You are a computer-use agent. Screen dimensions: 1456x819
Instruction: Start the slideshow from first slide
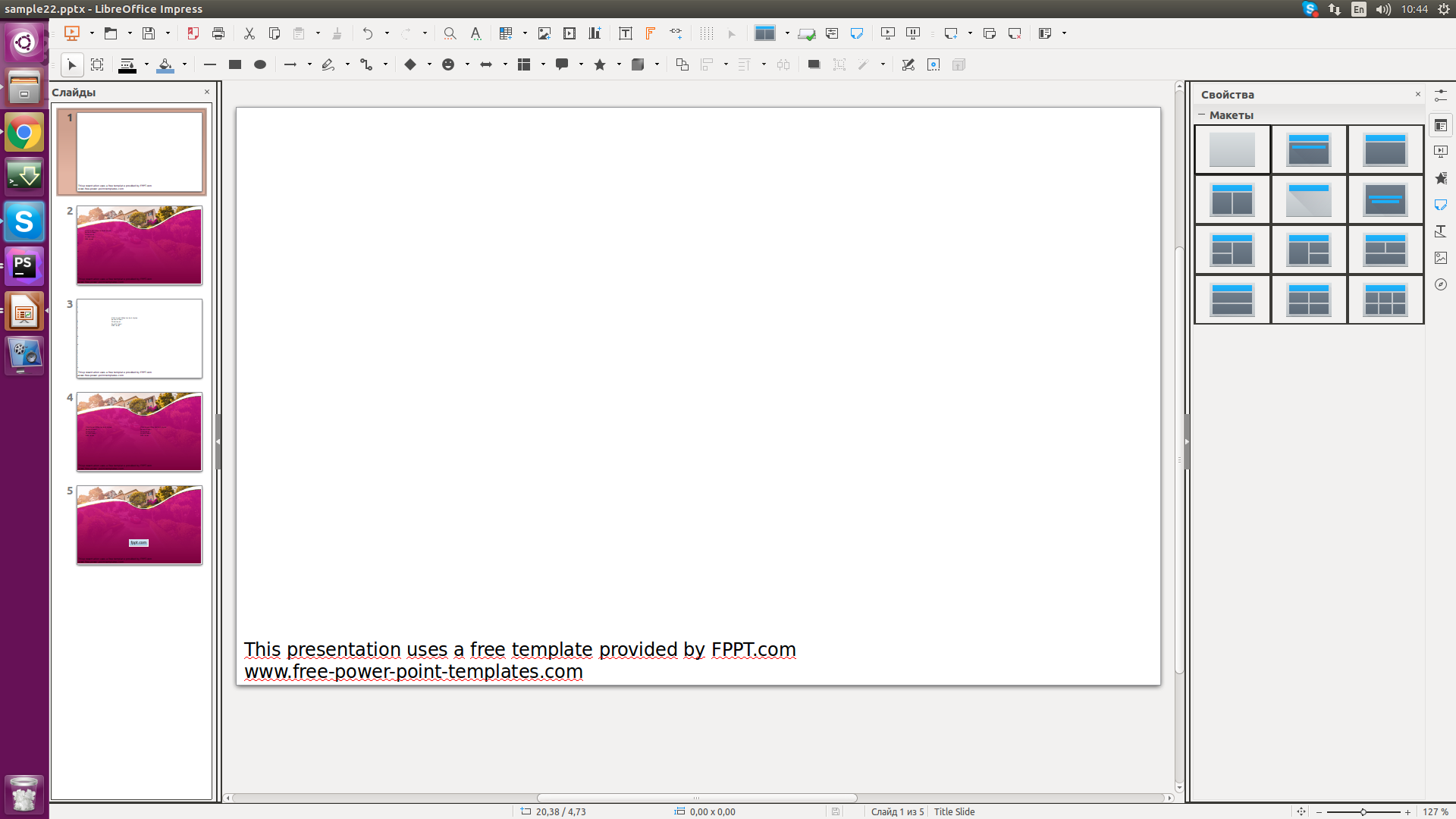887,33
